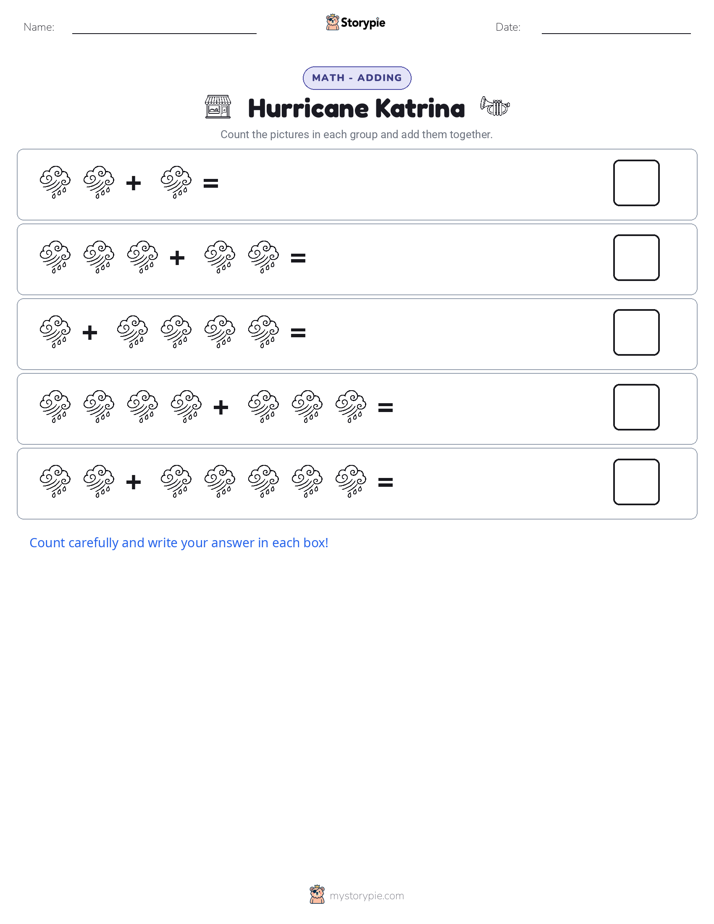This screenshot has width=714, height=924.
Task: Click the plus sign in the fourth row
Action: 221,407
